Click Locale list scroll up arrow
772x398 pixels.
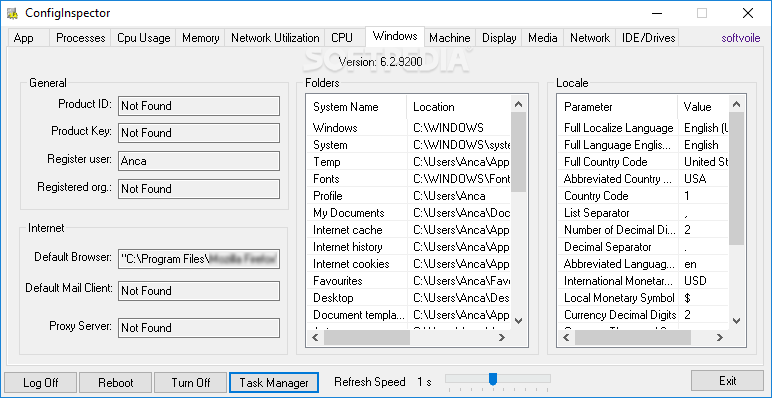pyautogui.click(x=737, y=104)
